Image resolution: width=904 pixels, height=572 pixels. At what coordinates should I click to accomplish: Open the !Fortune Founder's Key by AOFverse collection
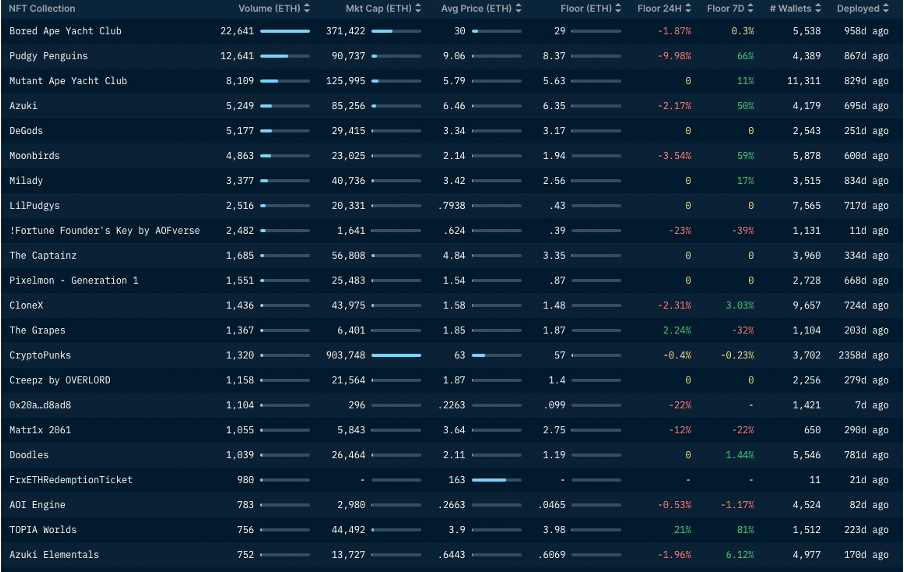pyautogui.click(x=104, y=231)
